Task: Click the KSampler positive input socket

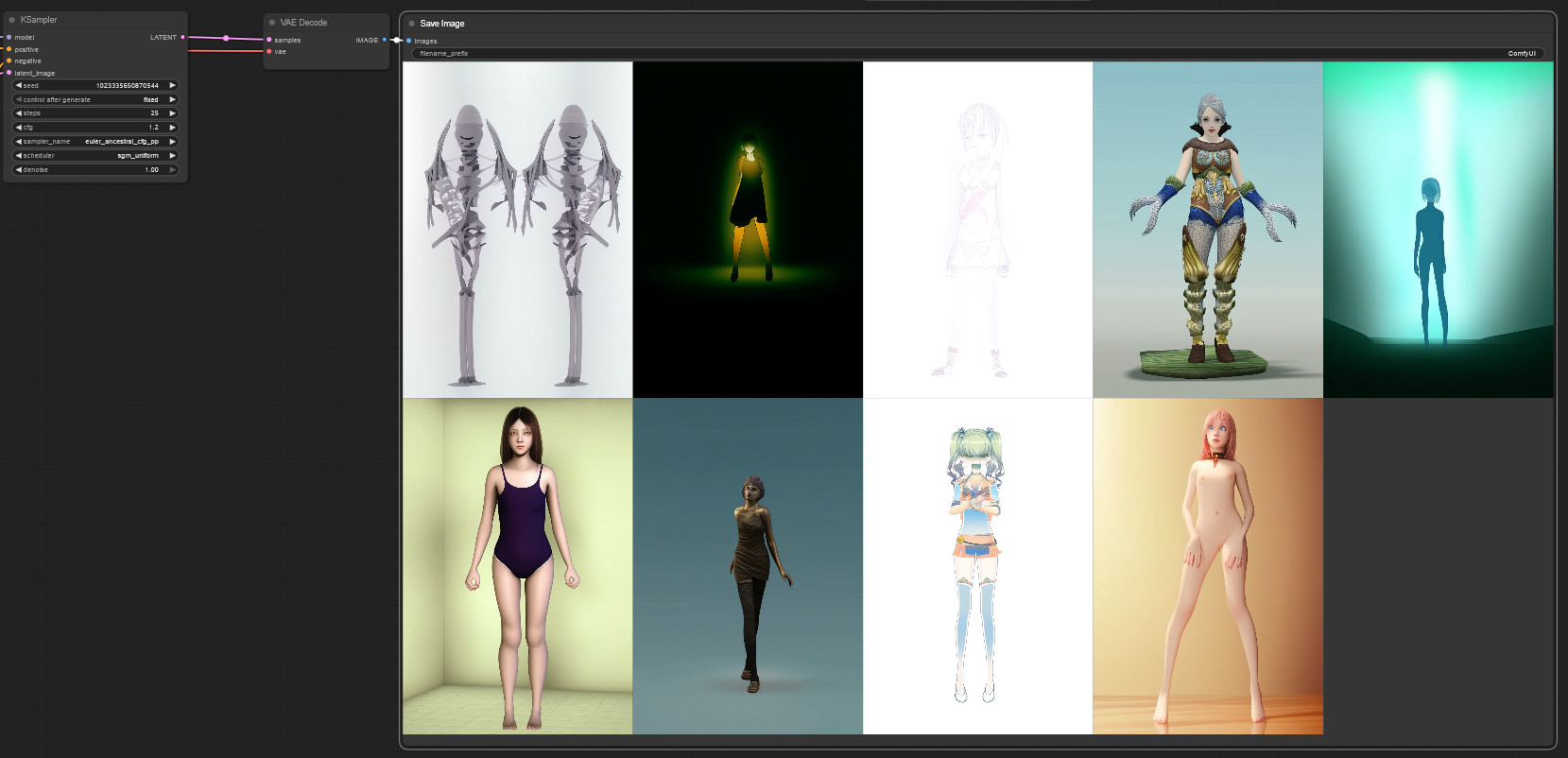Action: point(9,49)
